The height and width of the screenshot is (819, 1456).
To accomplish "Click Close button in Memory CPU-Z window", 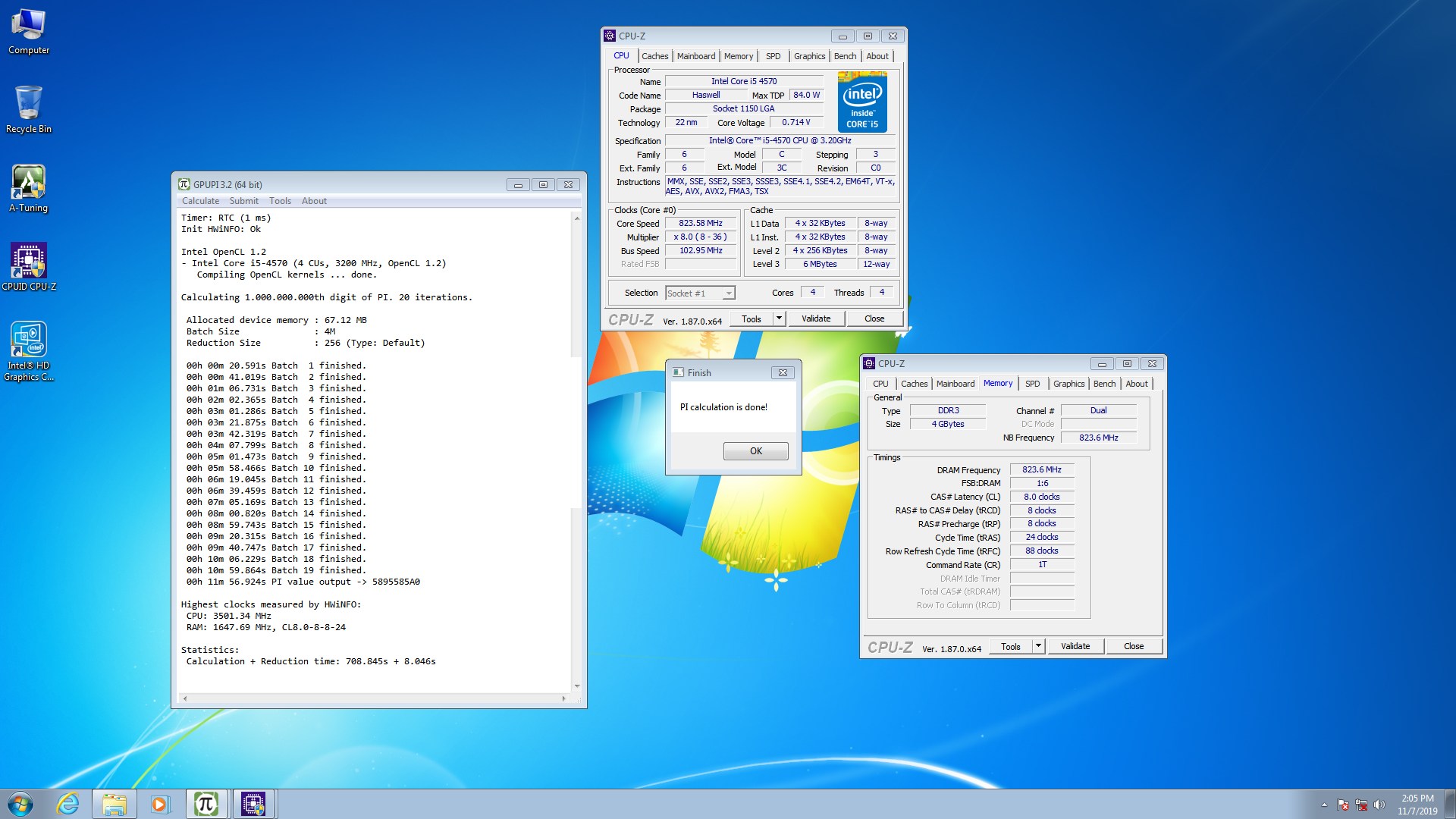I will pyautogui.click(x=1134, y=647).
